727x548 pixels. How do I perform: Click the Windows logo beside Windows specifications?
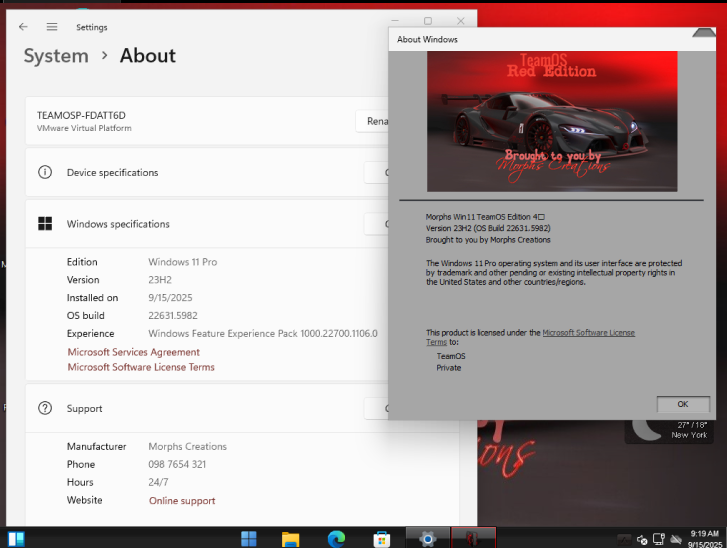tap(45, 224)
